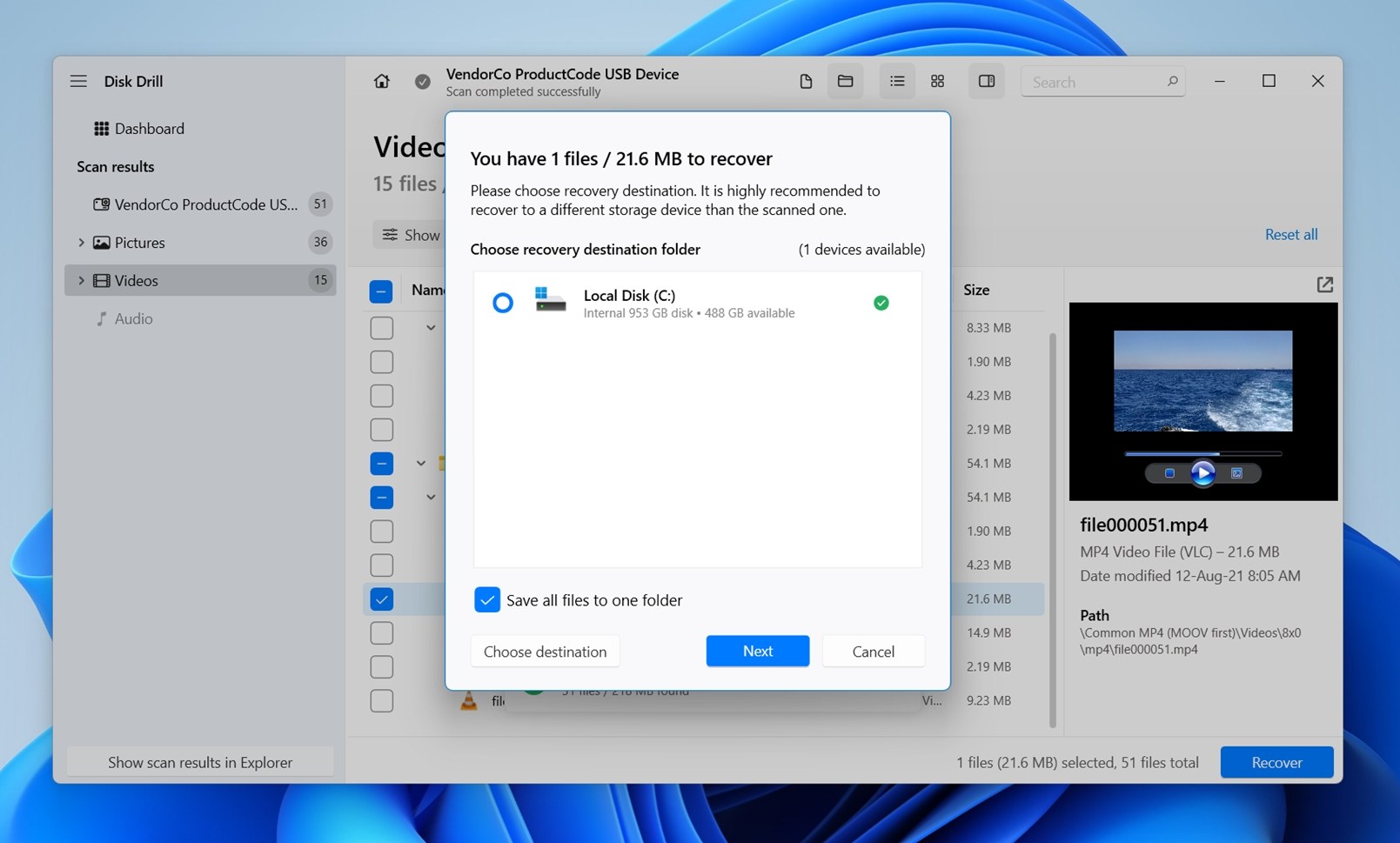Collapse the 8.33 MB row chevron
Screen dimensions: 1400x843
[x=431, y=328]
